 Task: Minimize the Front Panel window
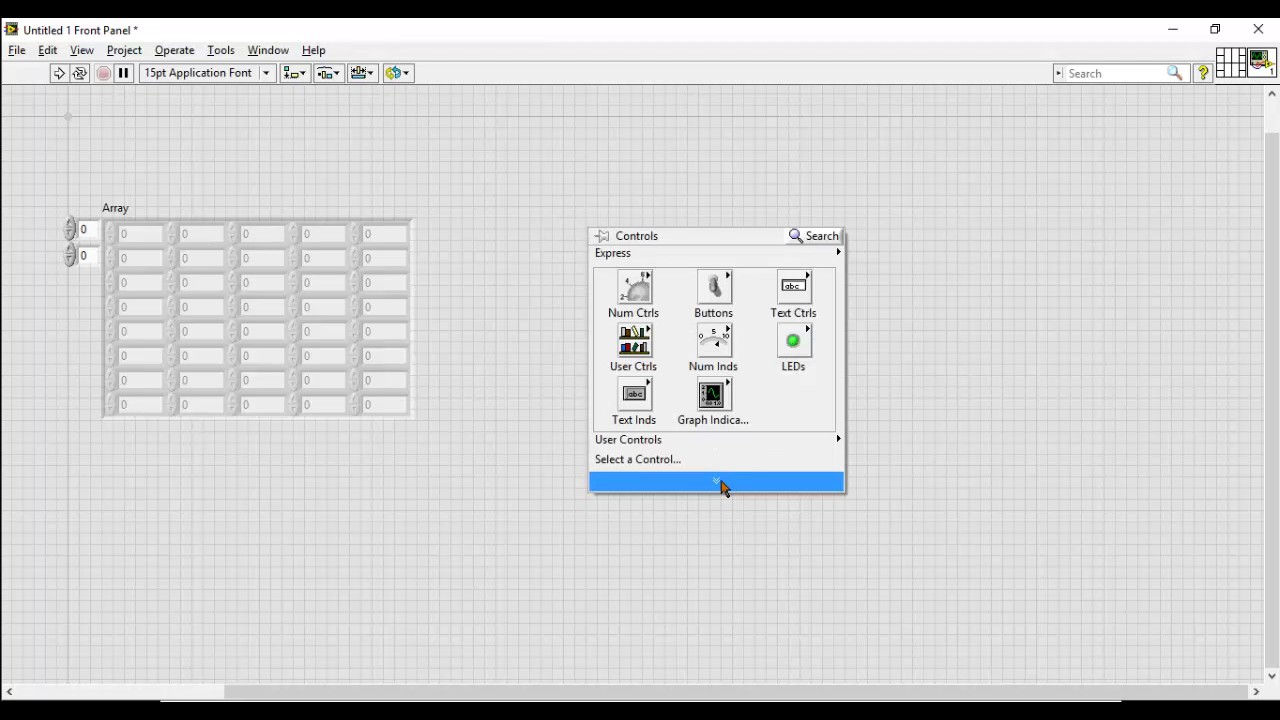1173,29
